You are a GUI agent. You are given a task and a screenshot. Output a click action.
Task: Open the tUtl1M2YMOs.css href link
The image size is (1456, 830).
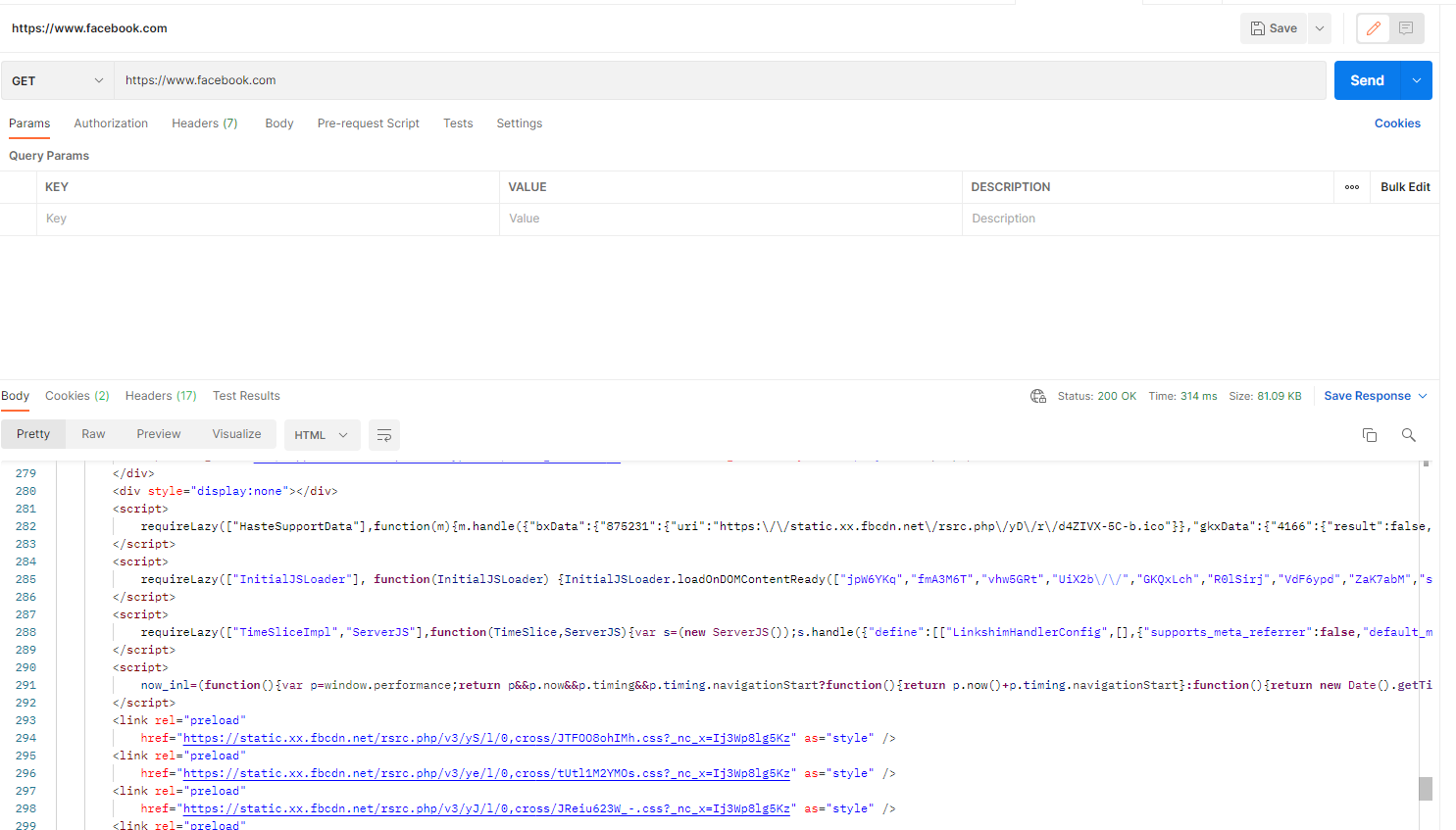[486, 773]
